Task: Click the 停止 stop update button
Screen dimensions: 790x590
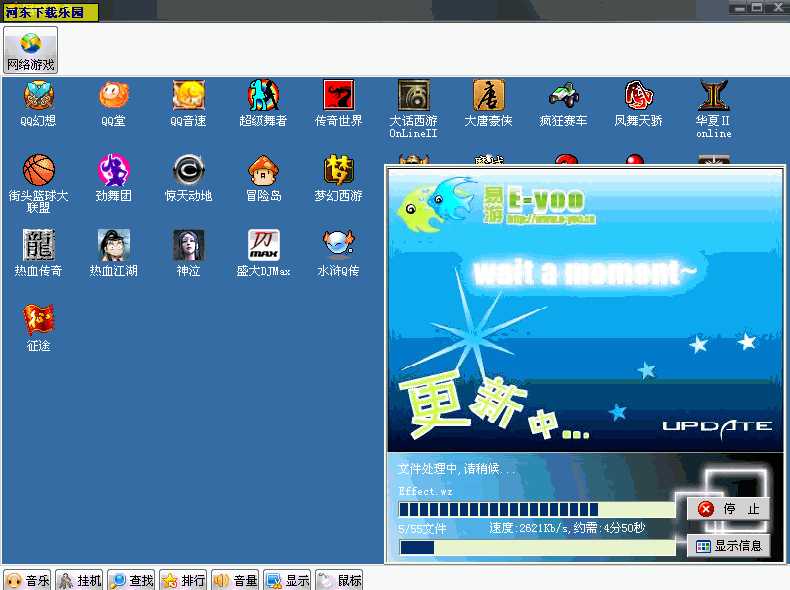Action: pyautogui.click(x=729, y=509)
